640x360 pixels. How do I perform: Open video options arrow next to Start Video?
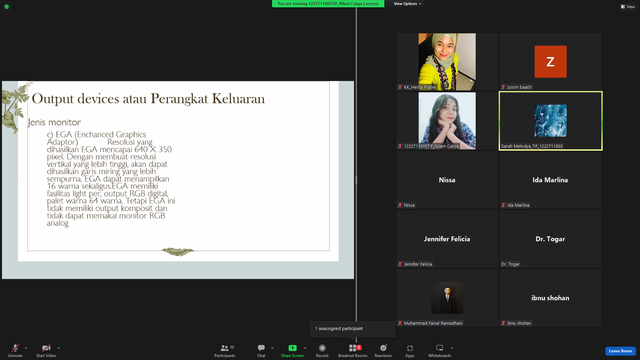coord(58,348)
